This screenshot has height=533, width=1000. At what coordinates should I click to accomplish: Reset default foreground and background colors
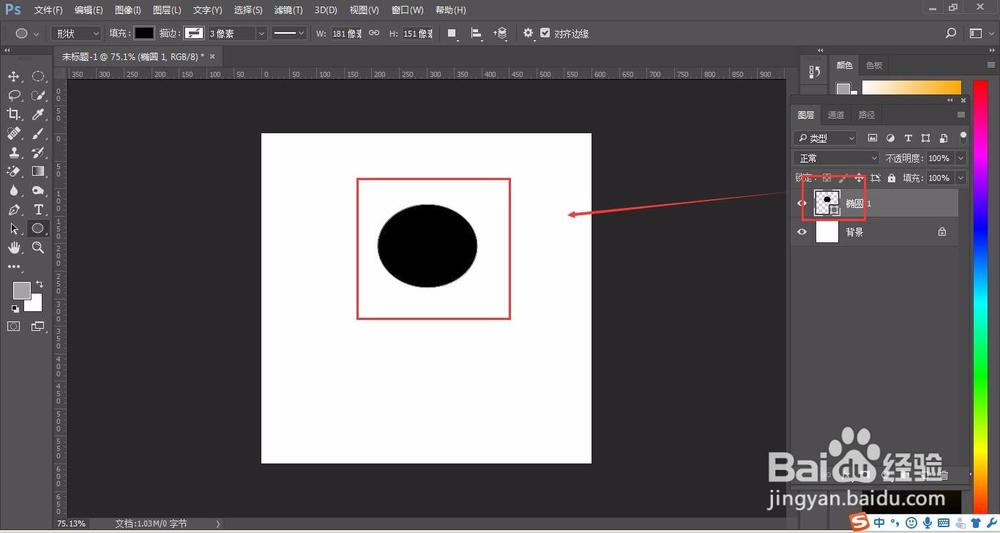click(15, 309)
